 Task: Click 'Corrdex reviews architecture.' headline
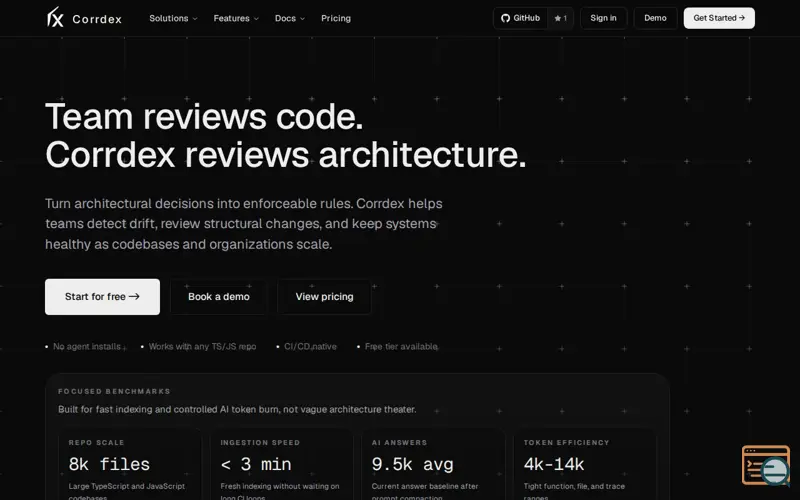tap(286, 155)
